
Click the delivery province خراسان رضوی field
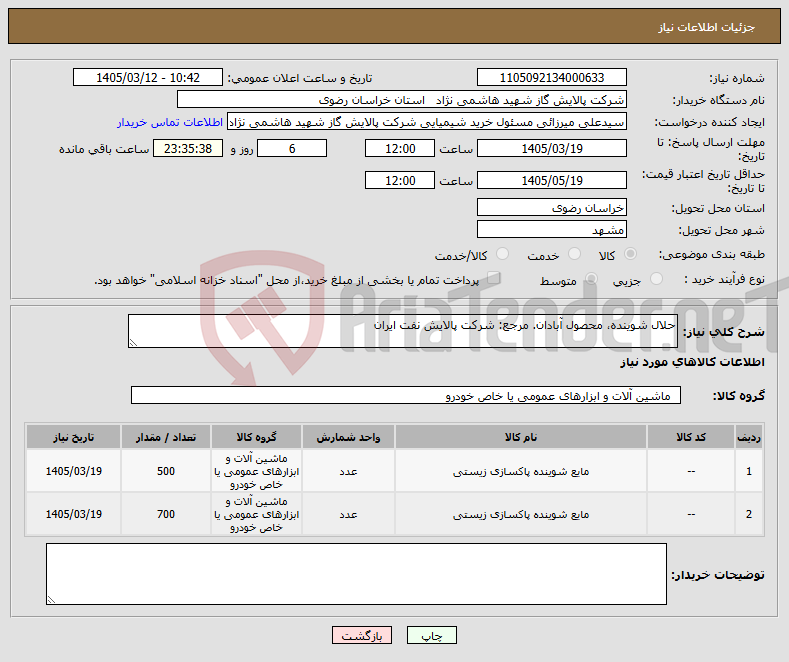coord(551,207)
